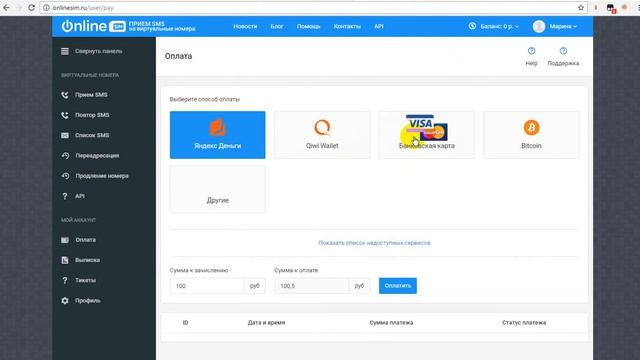Click the Профиль gear icon

pos(64,300)
